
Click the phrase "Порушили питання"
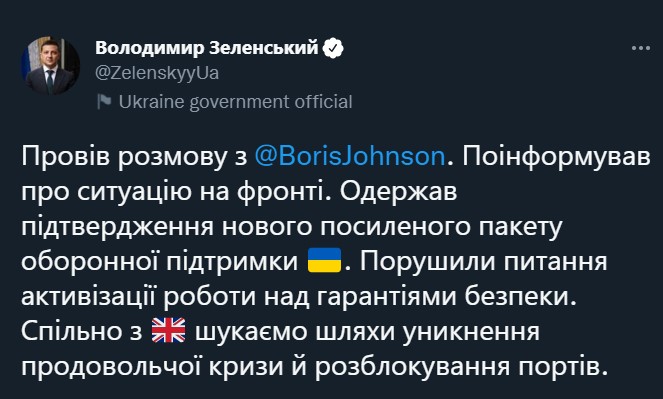tap(483, 262)
